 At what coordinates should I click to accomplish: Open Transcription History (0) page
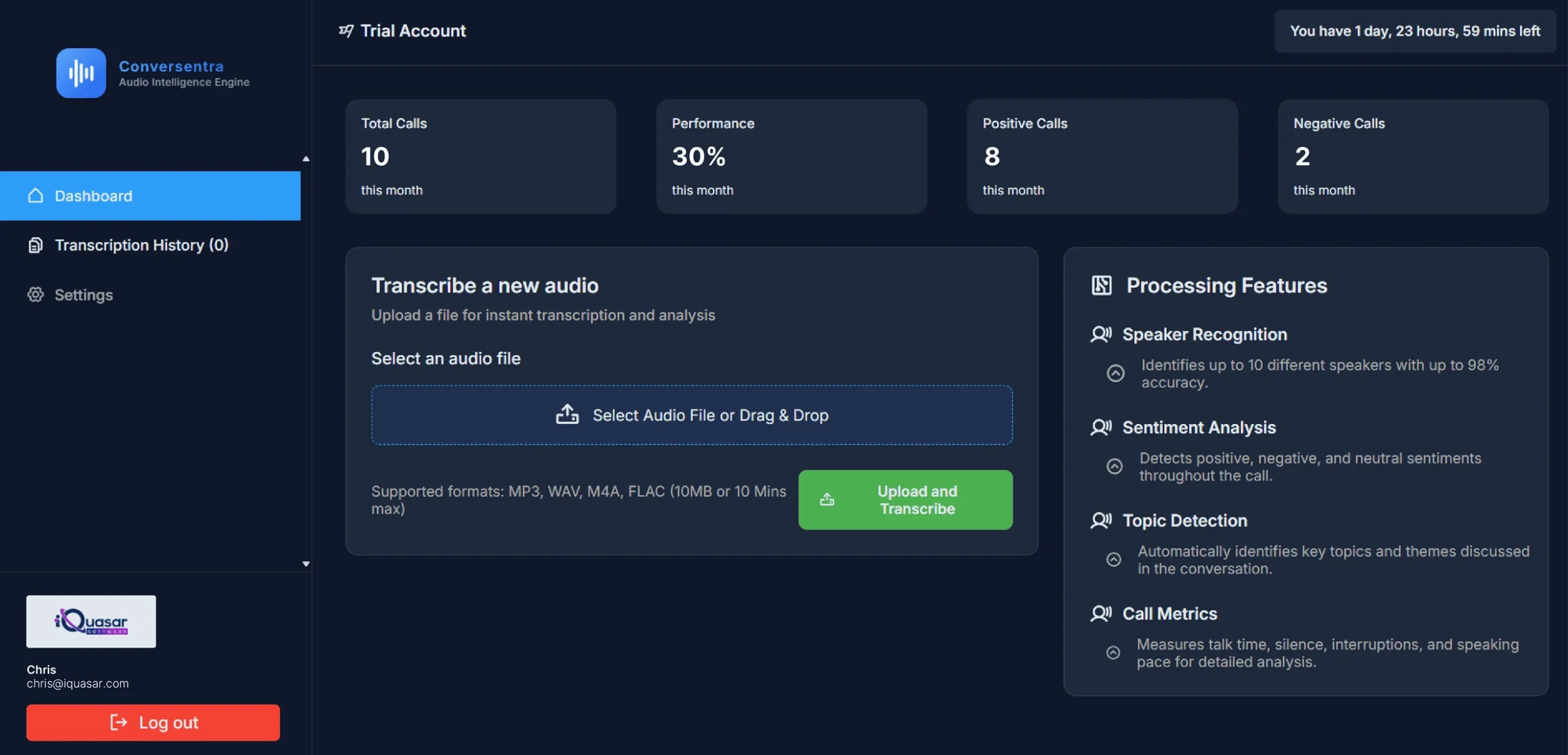[141, 245]
